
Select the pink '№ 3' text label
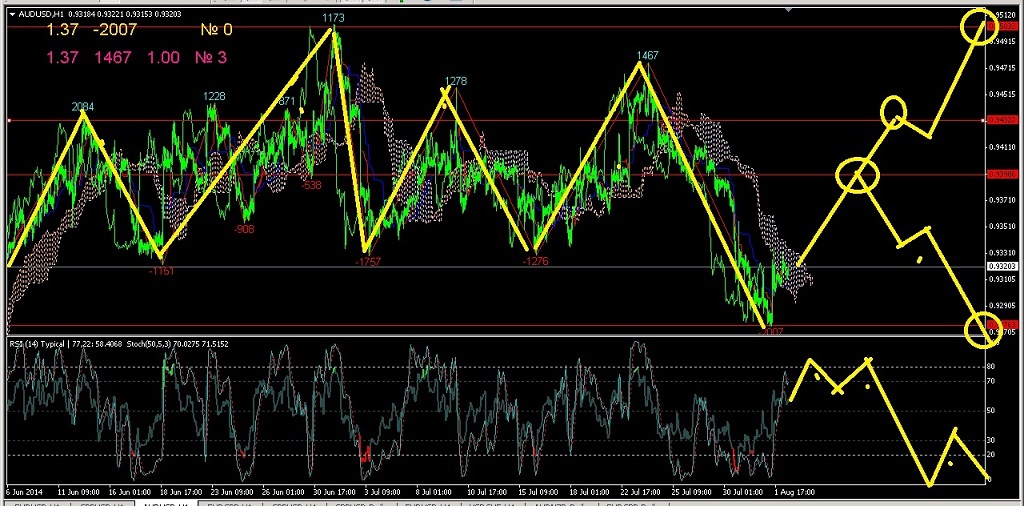pos(209,58)
